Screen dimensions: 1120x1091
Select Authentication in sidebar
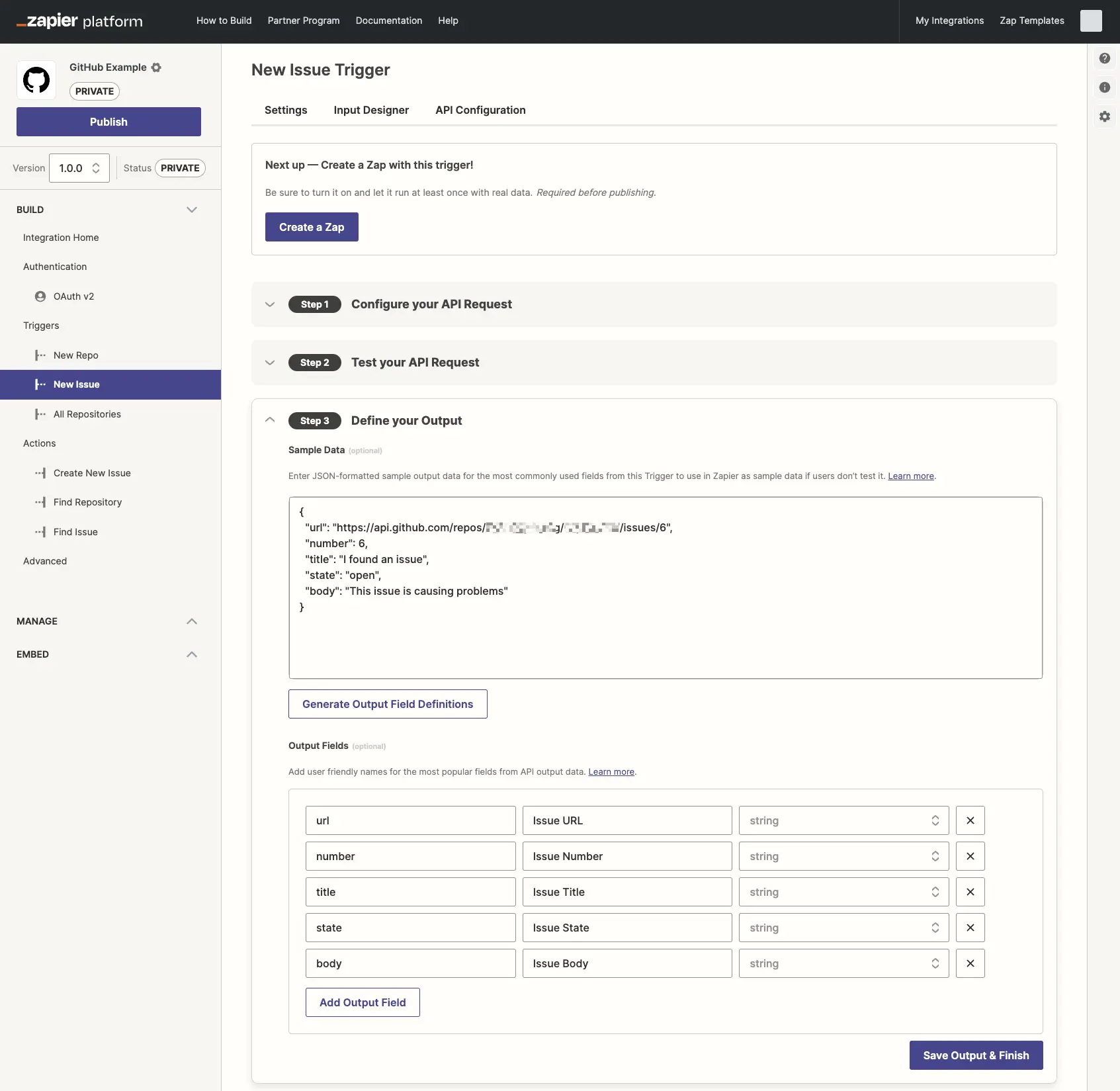point(55,267)
